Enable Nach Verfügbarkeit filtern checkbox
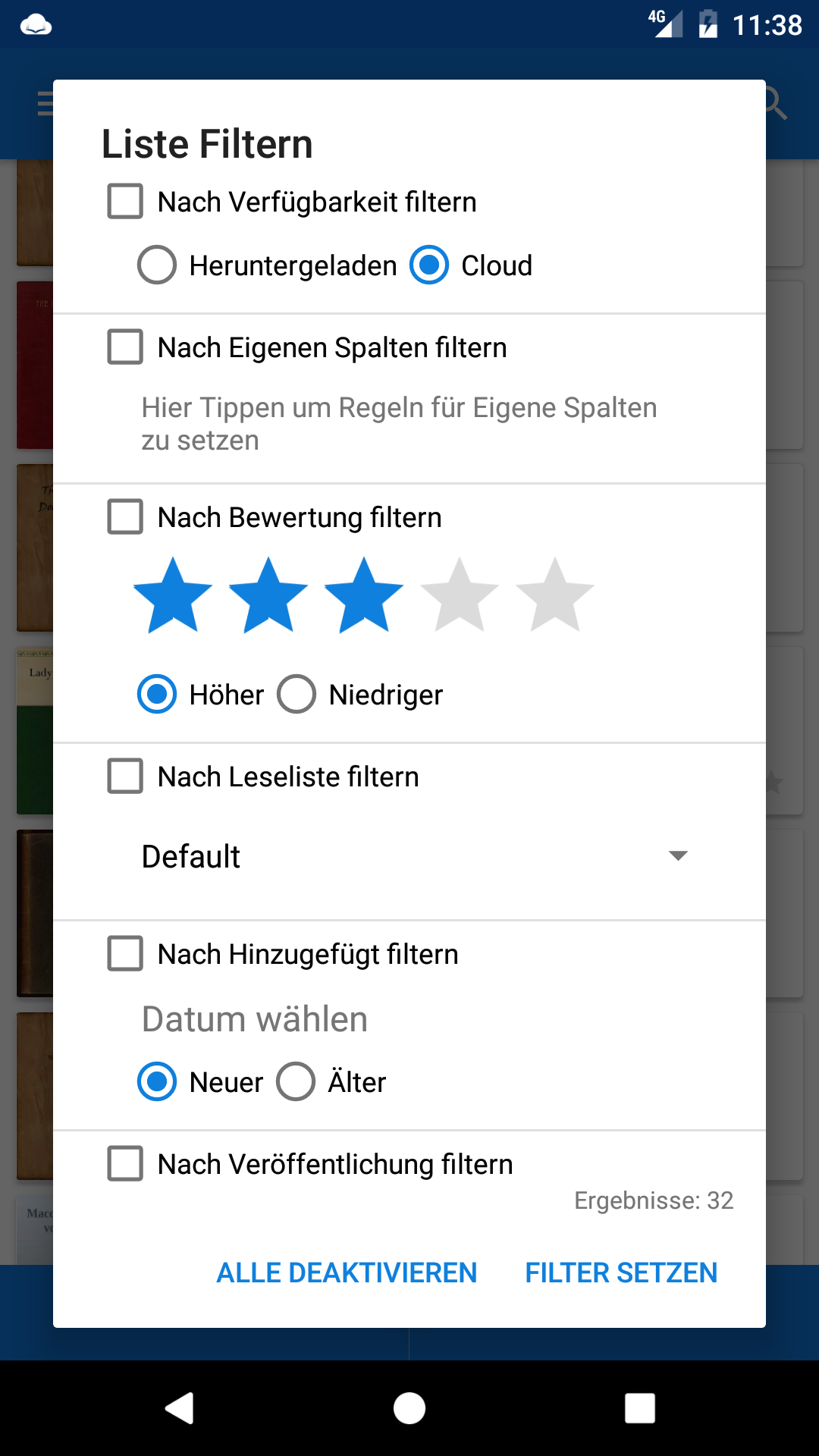The image size is (819, 1456). [125, 202]
